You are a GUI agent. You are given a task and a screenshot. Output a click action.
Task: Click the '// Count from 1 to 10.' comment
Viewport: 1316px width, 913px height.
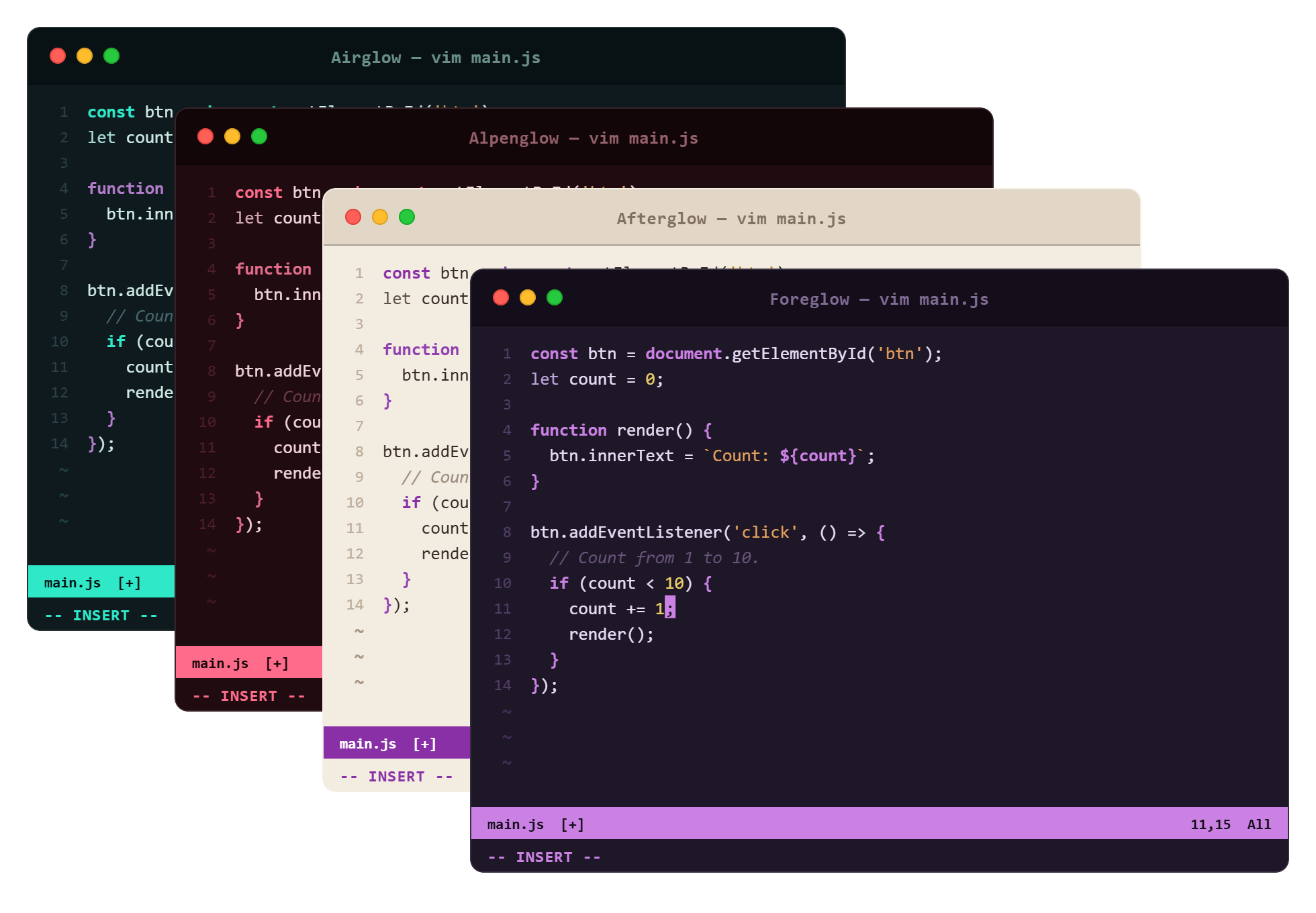click(655, 558)
